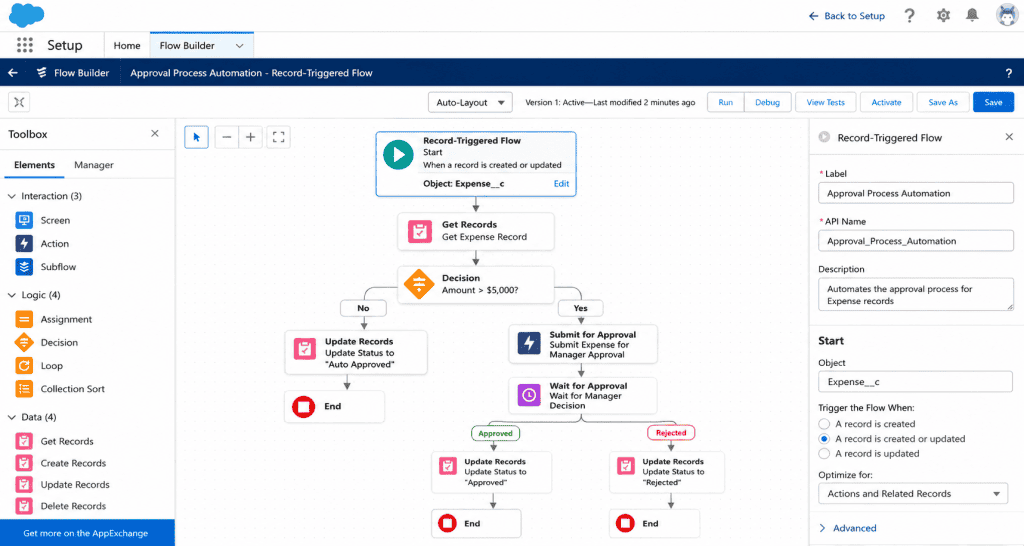Click the Run button
The width and height of the screenshot is (1024, 546).
726,103
